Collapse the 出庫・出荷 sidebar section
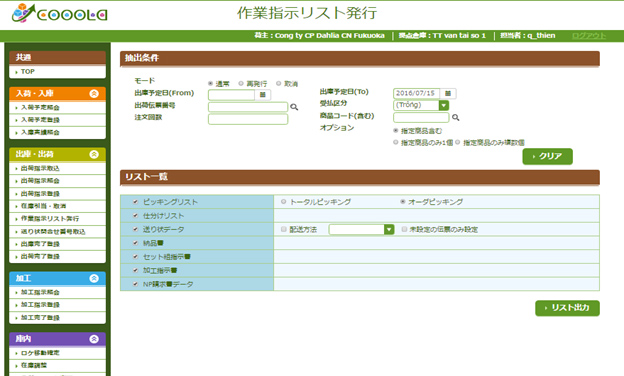Screen dimensions: 624x376 pyautogui.click(x=94, y=154)
